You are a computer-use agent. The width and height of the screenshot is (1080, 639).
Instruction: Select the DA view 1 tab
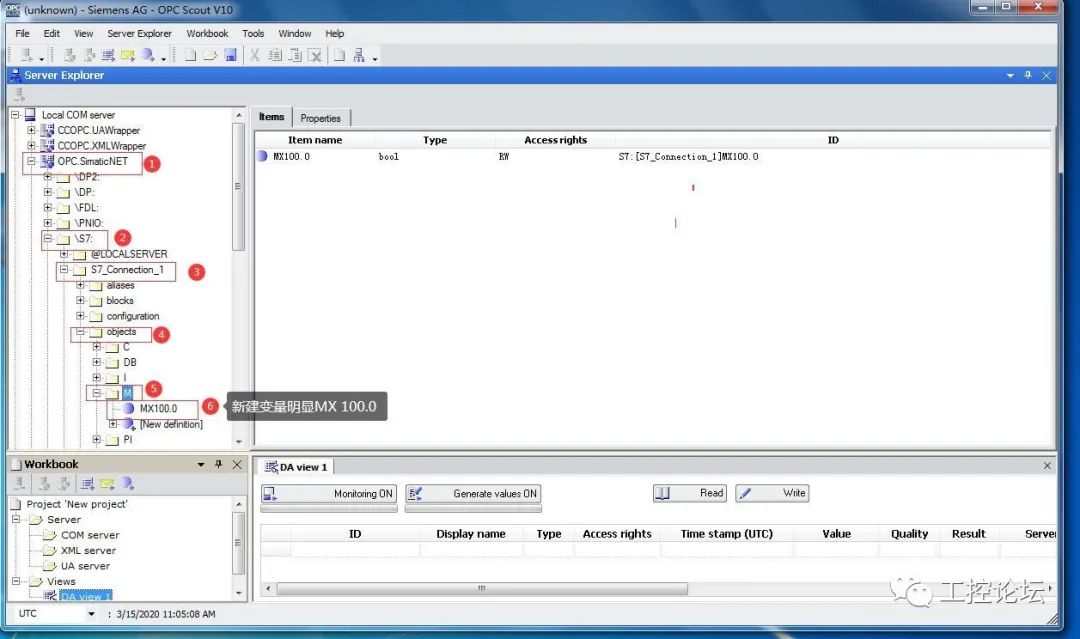(297, 467)
